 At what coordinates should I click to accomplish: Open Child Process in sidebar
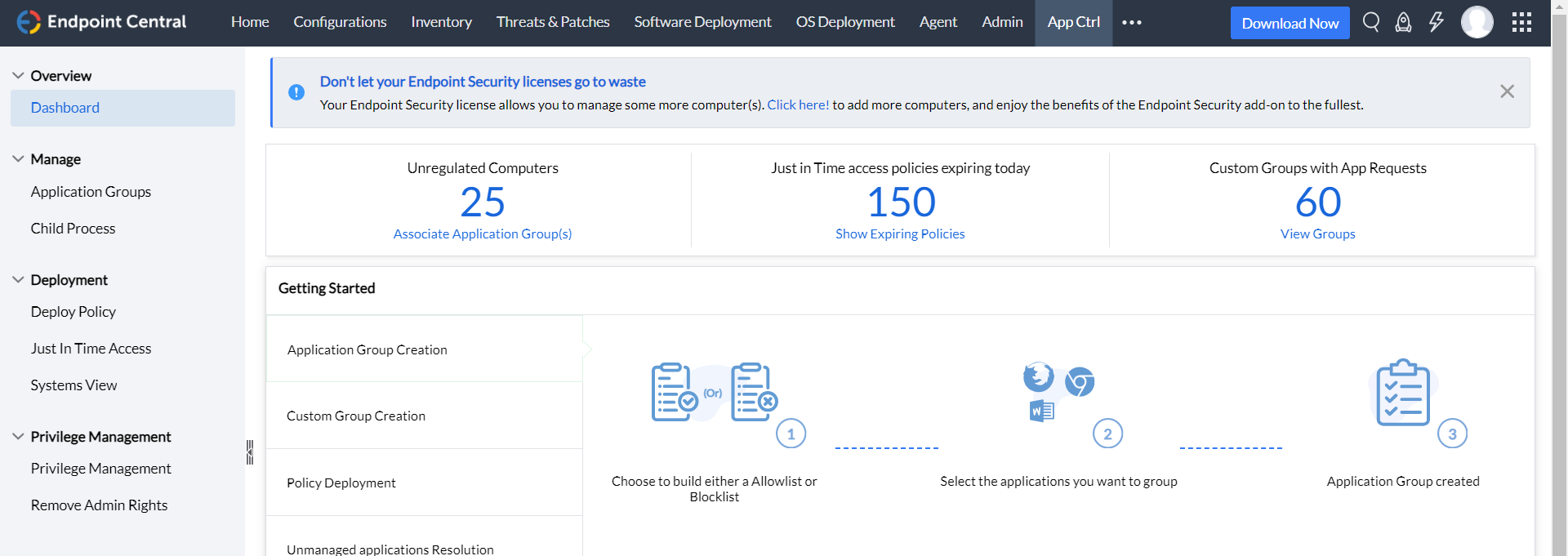coord(73,228)
